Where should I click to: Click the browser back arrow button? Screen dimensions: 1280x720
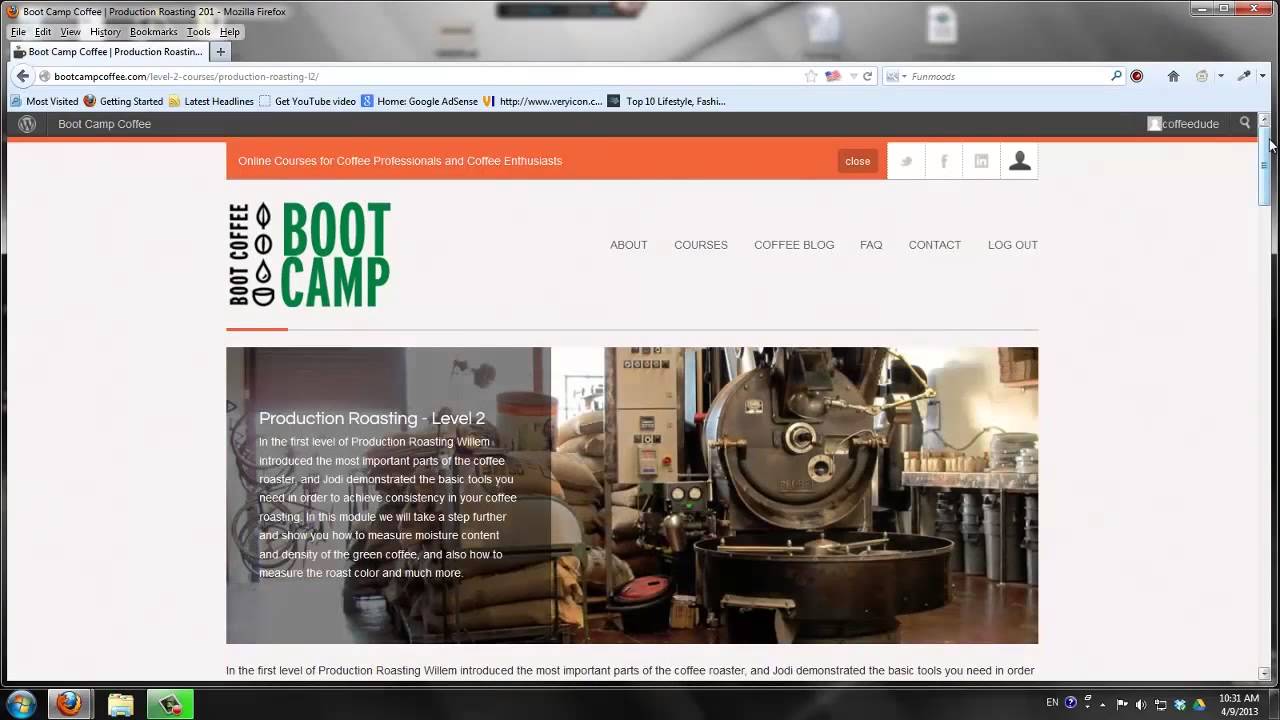(x=23, y=76)
